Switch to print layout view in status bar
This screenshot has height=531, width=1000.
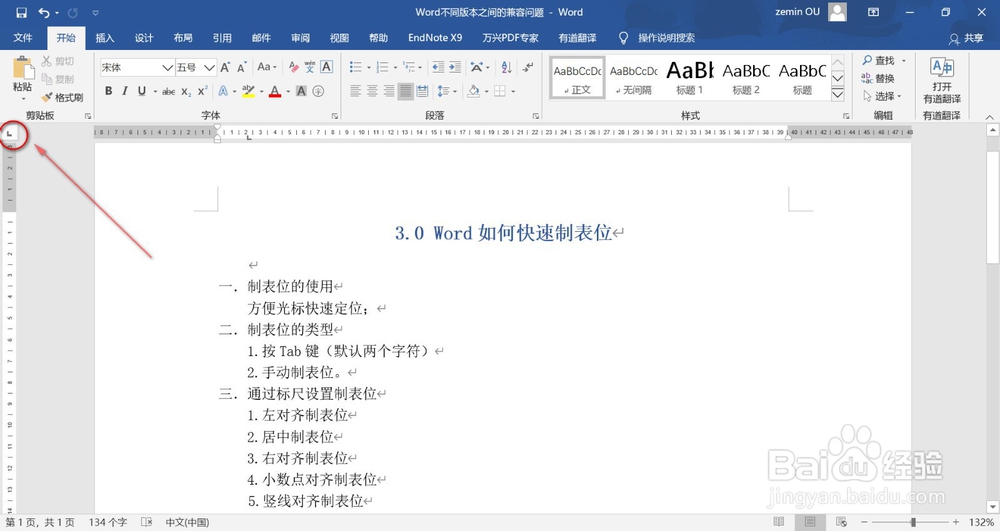(x=810, y=522)
